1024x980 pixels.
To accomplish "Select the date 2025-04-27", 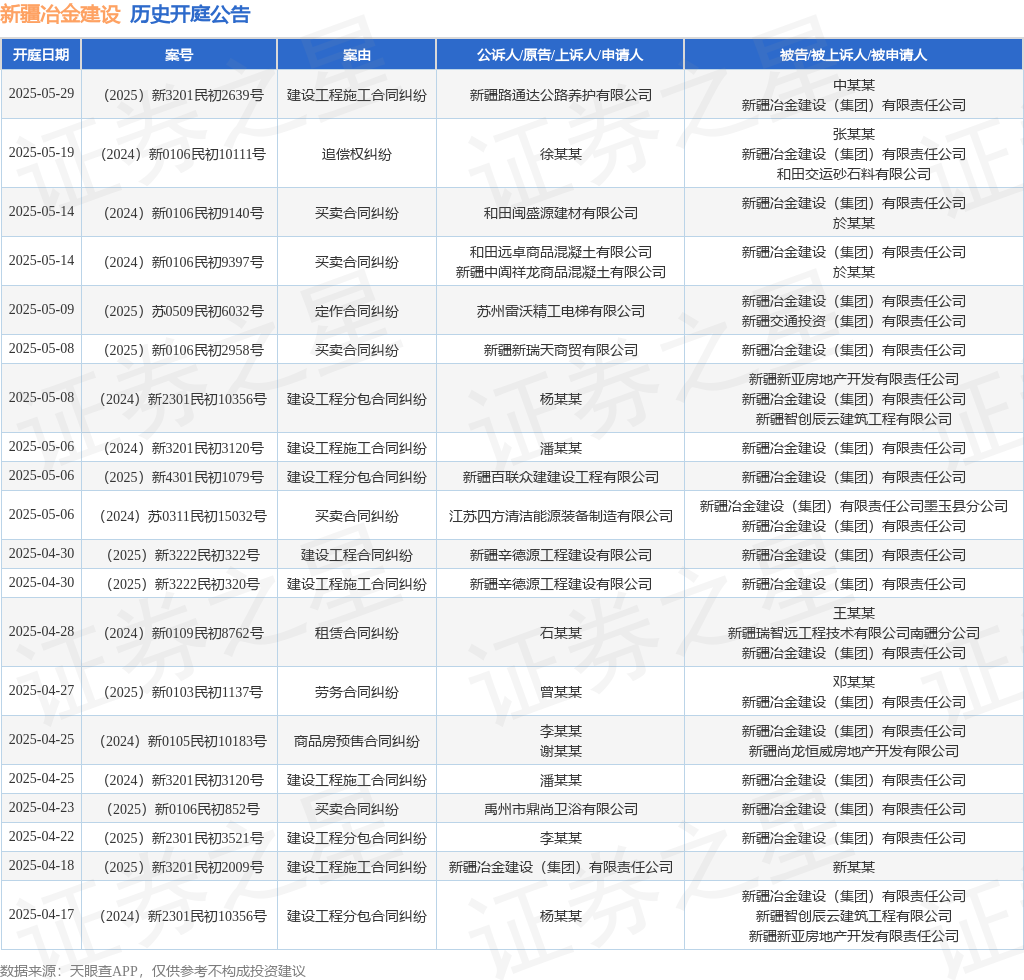I will point(41,690).
